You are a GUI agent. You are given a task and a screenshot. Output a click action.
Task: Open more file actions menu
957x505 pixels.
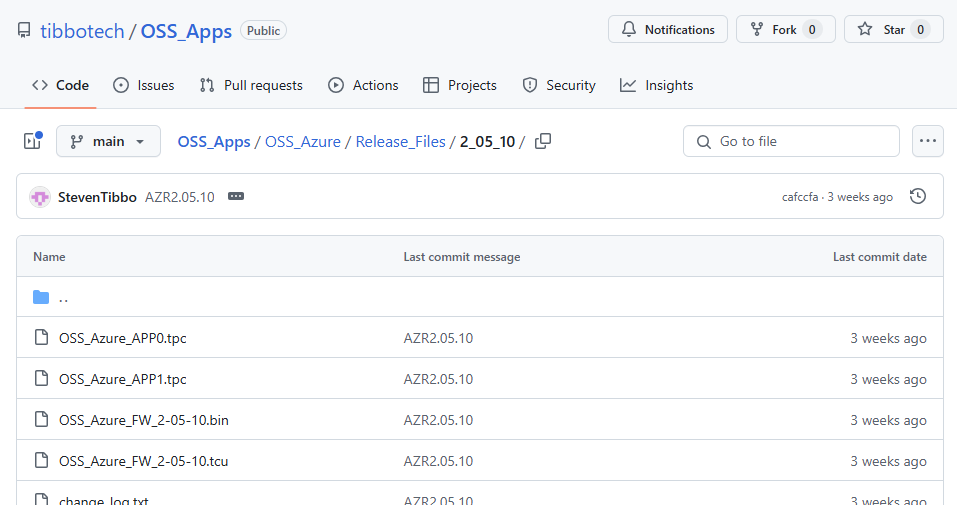928,142
